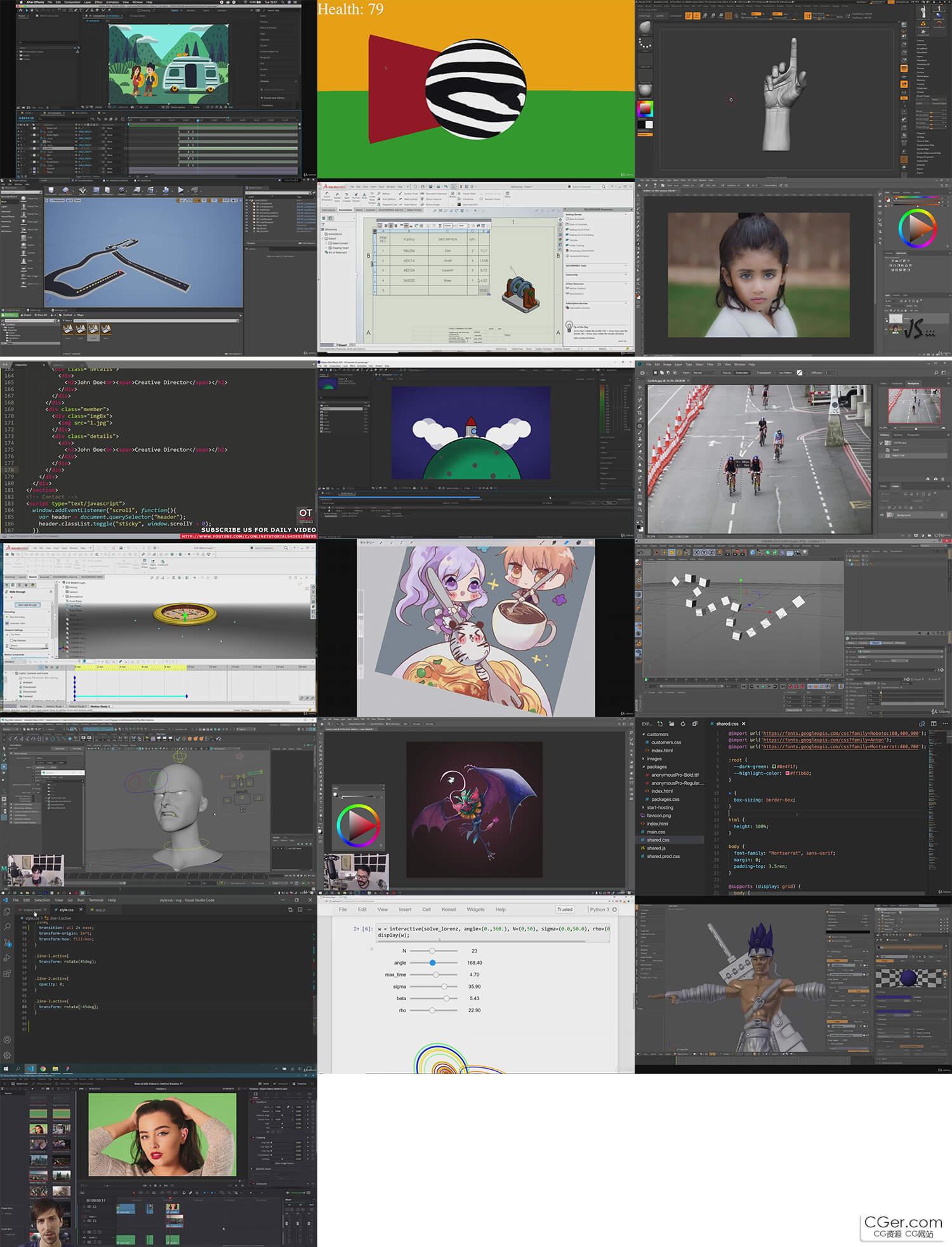Collapse Getting Started section in SolidWorks Resources
Viewport: 952px width, 1247px height.
tap(626, 214)
